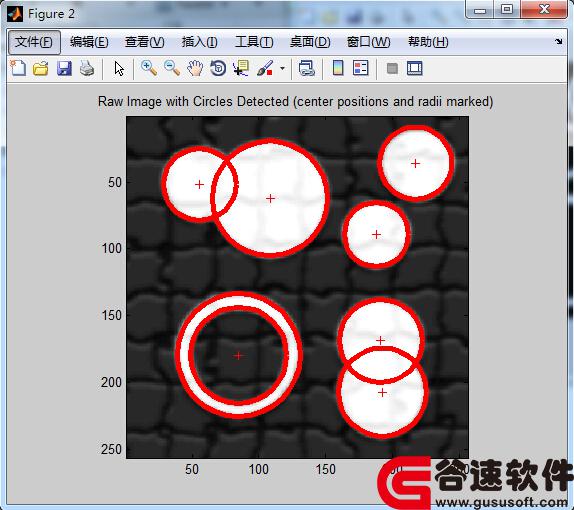Activate the Zoom Out magnifier tool
Image resolution: width=574 pixels, height=510 pixels.
172,68
